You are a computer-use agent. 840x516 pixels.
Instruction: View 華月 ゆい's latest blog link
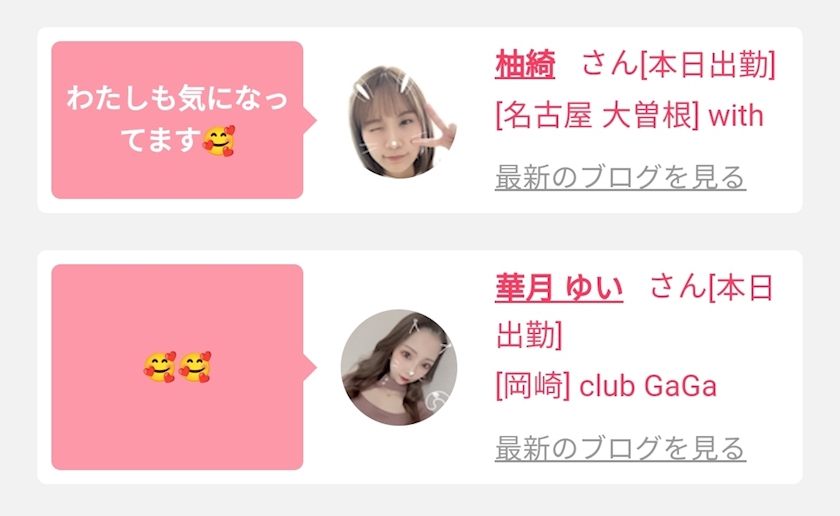620,448
